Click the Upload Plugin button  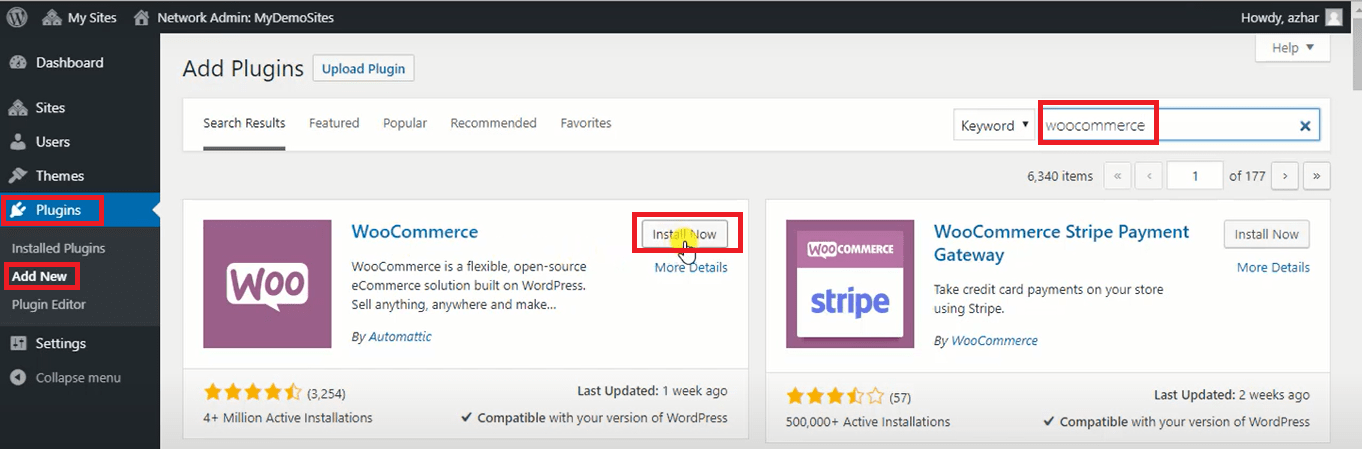pyautogui.click(x=363, y=69)
